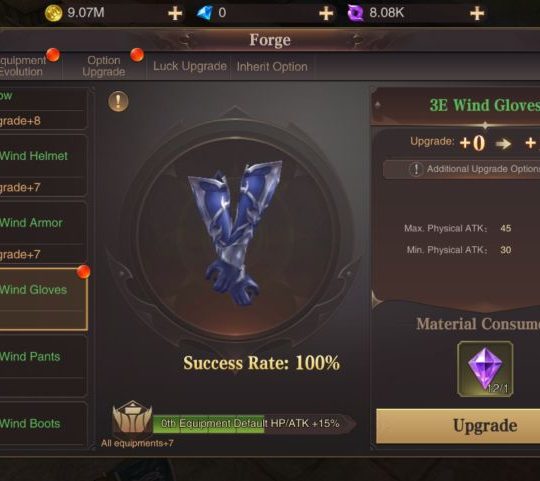This screenshot has width=540, height=481.
Task: Select the purple gem material slot
Action: click(485, 369)
